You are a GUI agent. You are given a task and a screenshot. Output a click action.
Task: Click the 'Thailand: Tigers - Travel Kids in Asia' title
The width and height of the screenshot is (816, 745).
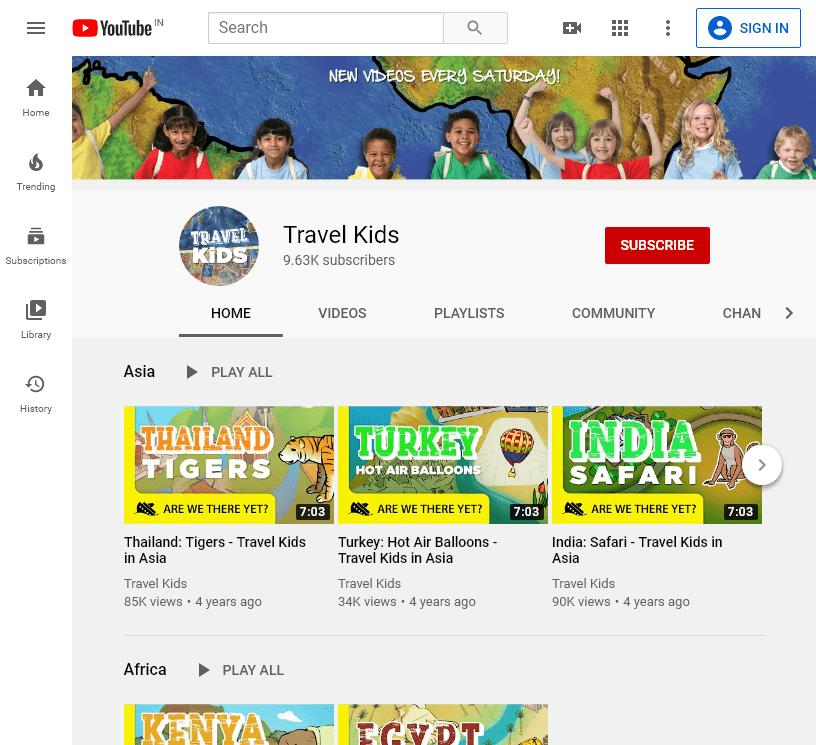[215, 550]
